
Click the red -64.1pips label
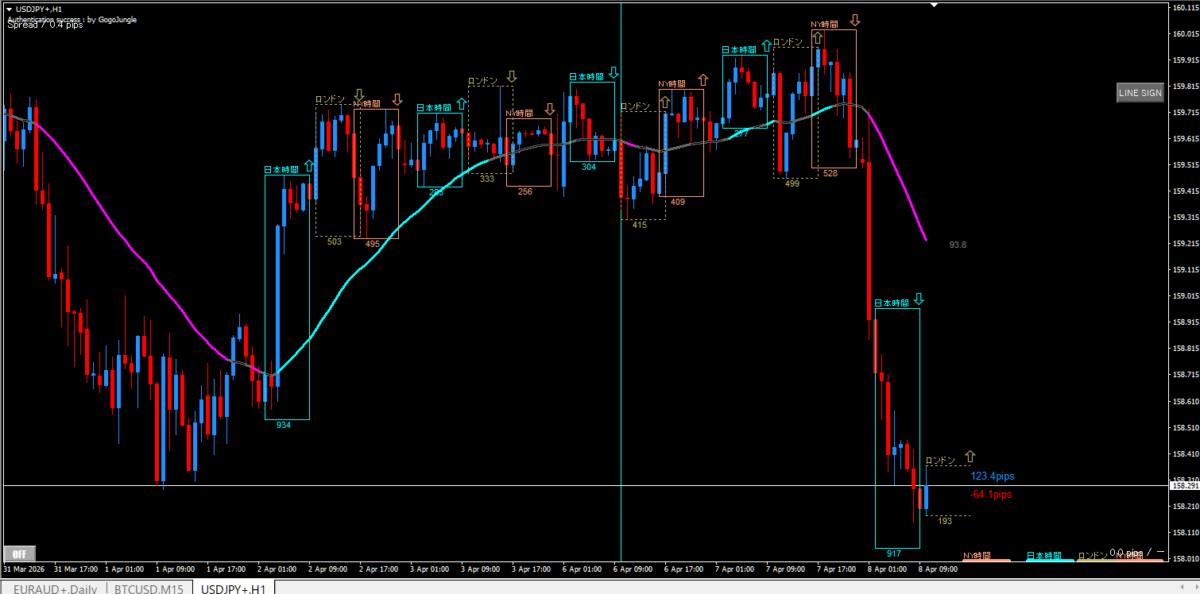click(x=990, y=494)
